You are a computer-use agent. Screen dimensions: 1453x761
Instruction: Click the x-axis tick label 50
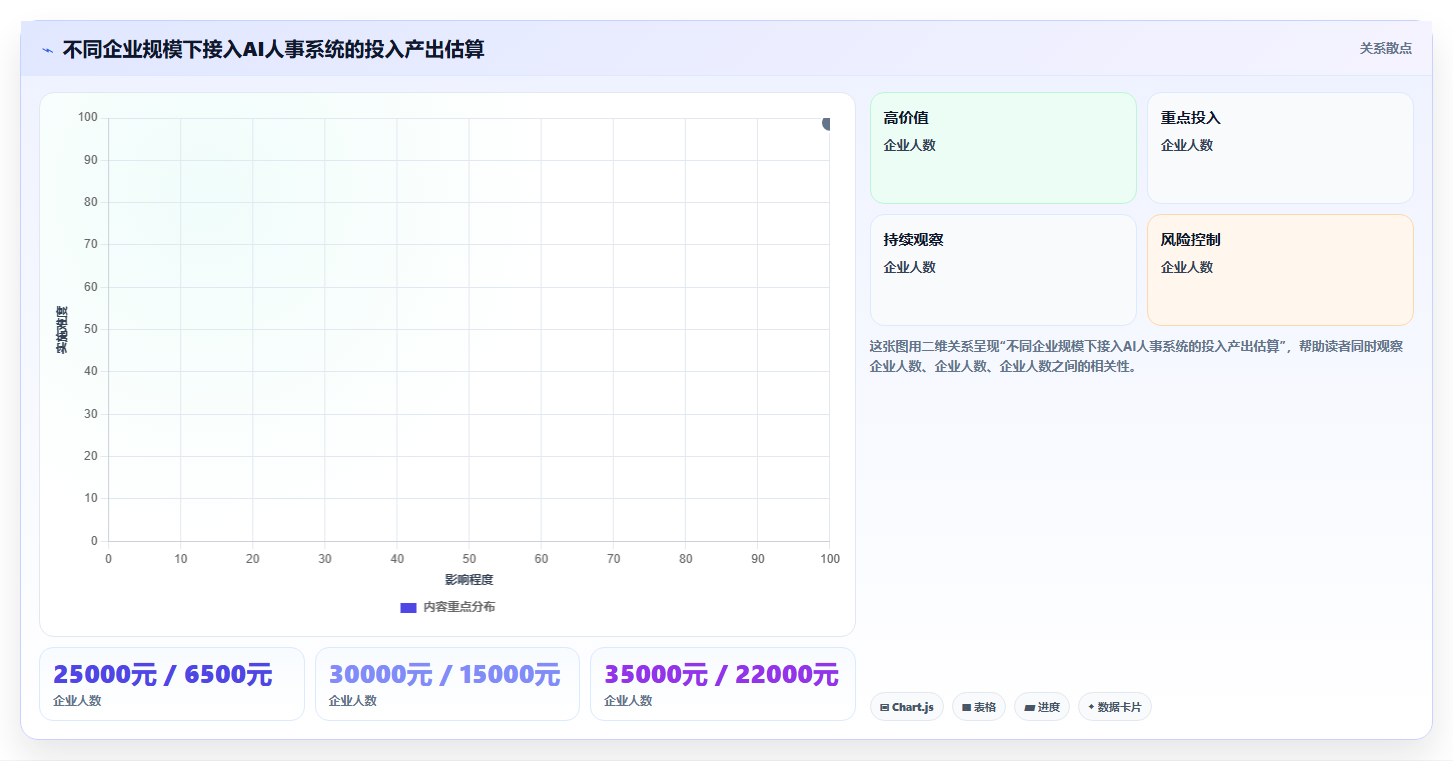click(x=469, y=559)
